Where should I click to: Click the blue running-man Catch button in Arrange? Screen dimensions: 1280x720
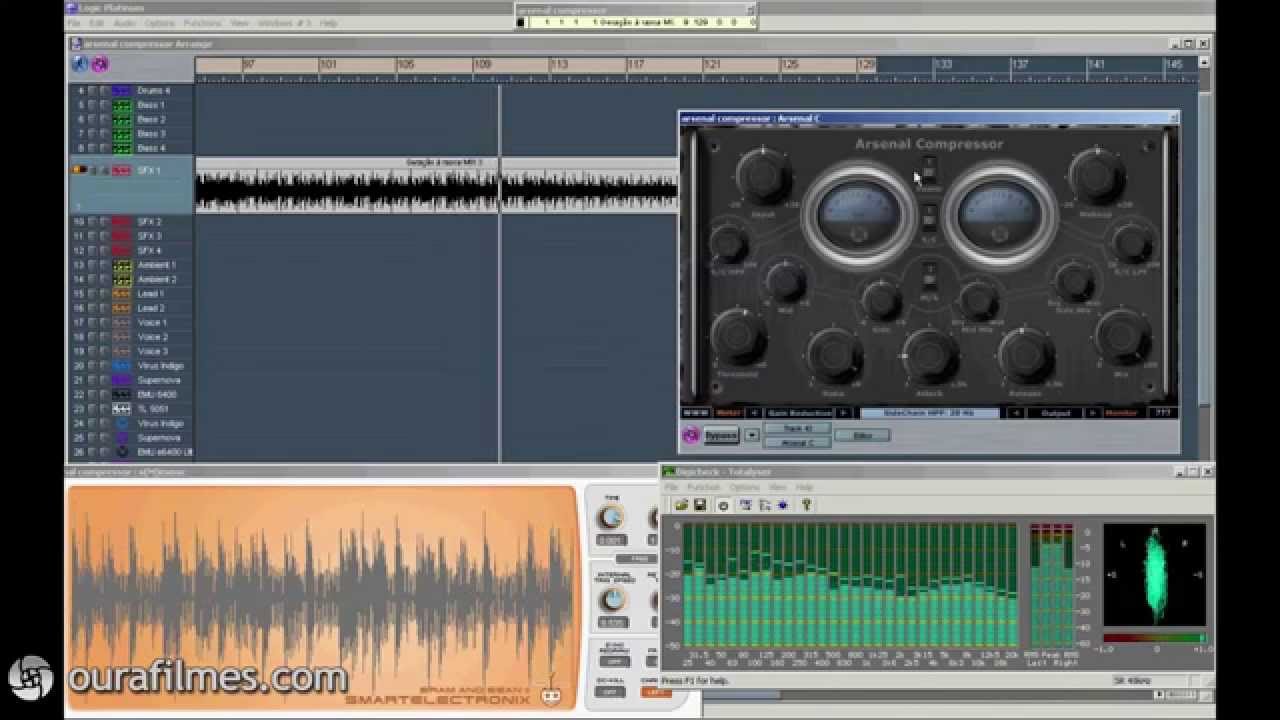tap(80, 64)
